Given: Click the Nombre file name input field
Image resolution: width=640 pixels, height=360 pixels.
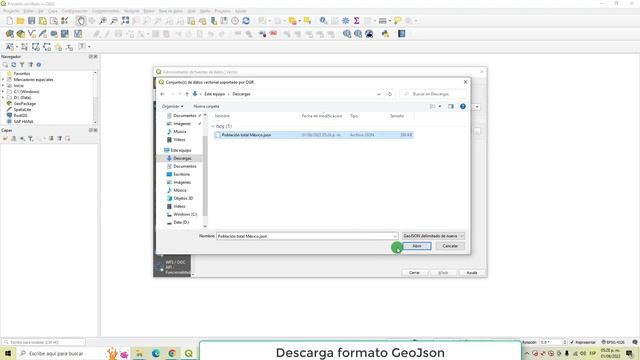Looking at the screenshot, I should (x=307, y=236).
